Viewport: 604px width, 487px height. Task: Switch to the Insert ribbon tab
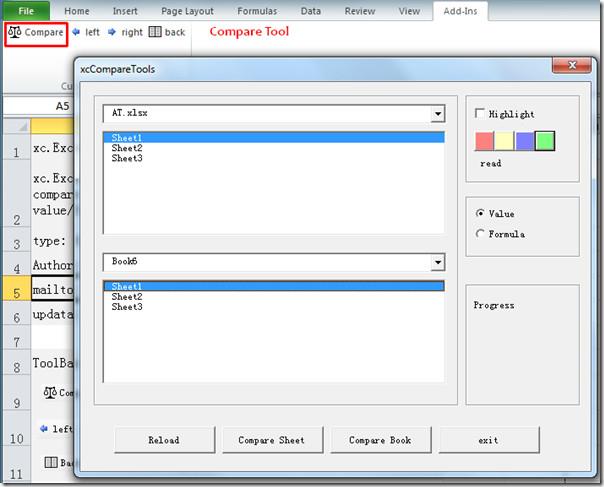pos(125,11)
